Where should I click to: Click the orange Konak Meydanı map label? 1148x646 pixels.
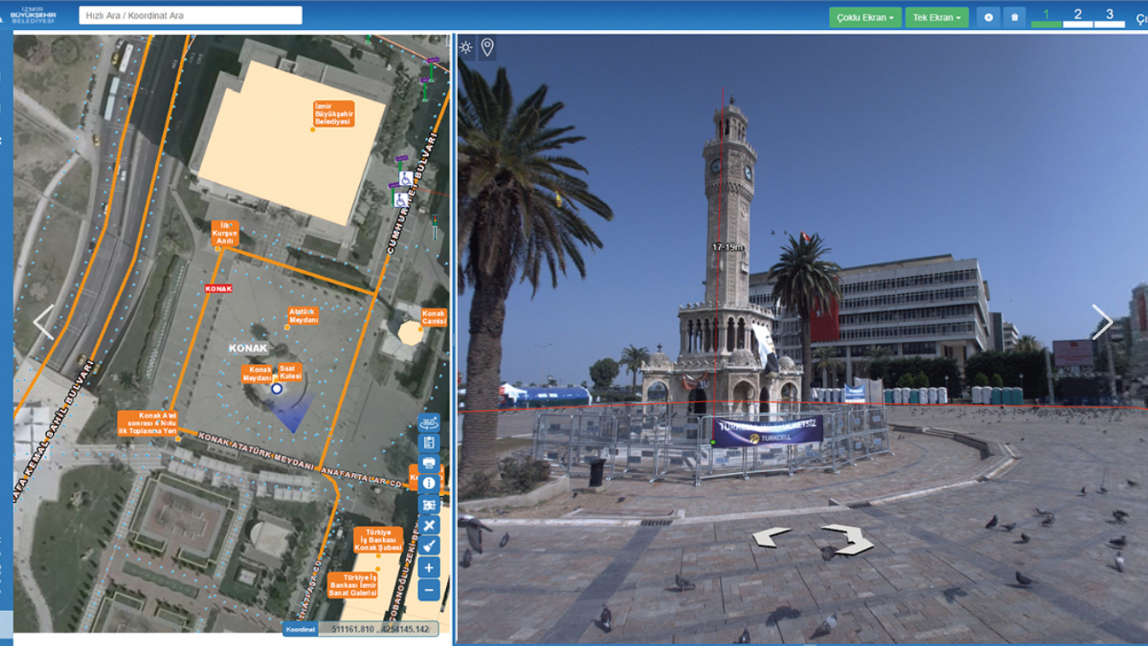(x=258, y=374)
